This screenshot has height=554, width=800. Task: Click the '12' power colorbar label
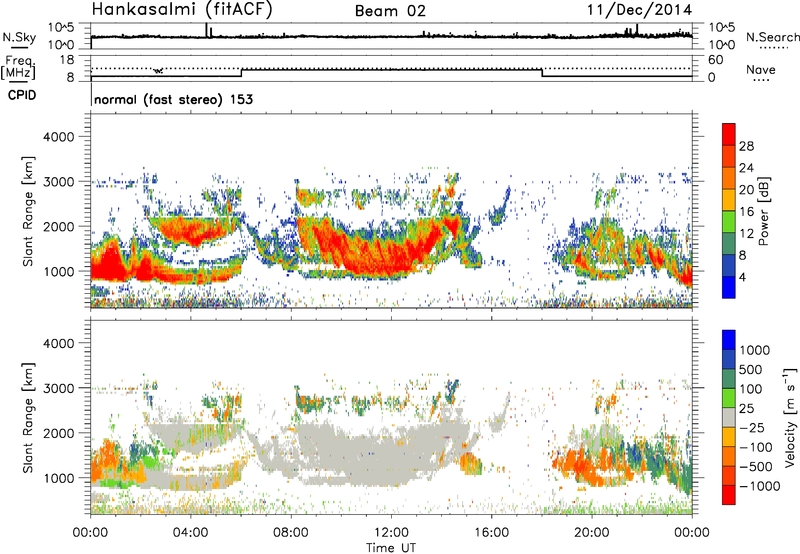click(x=746, y=234)
